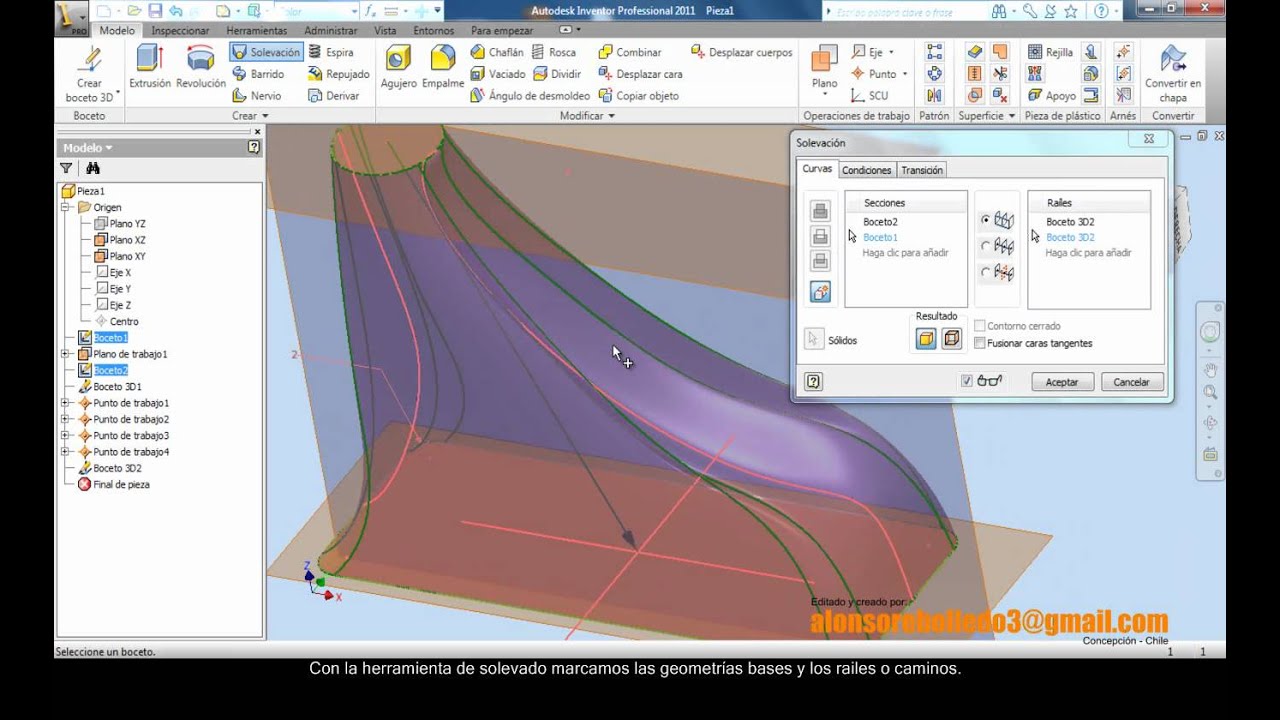Click Desplazar cara tool
1280x720 pixels.
[640, 74]
